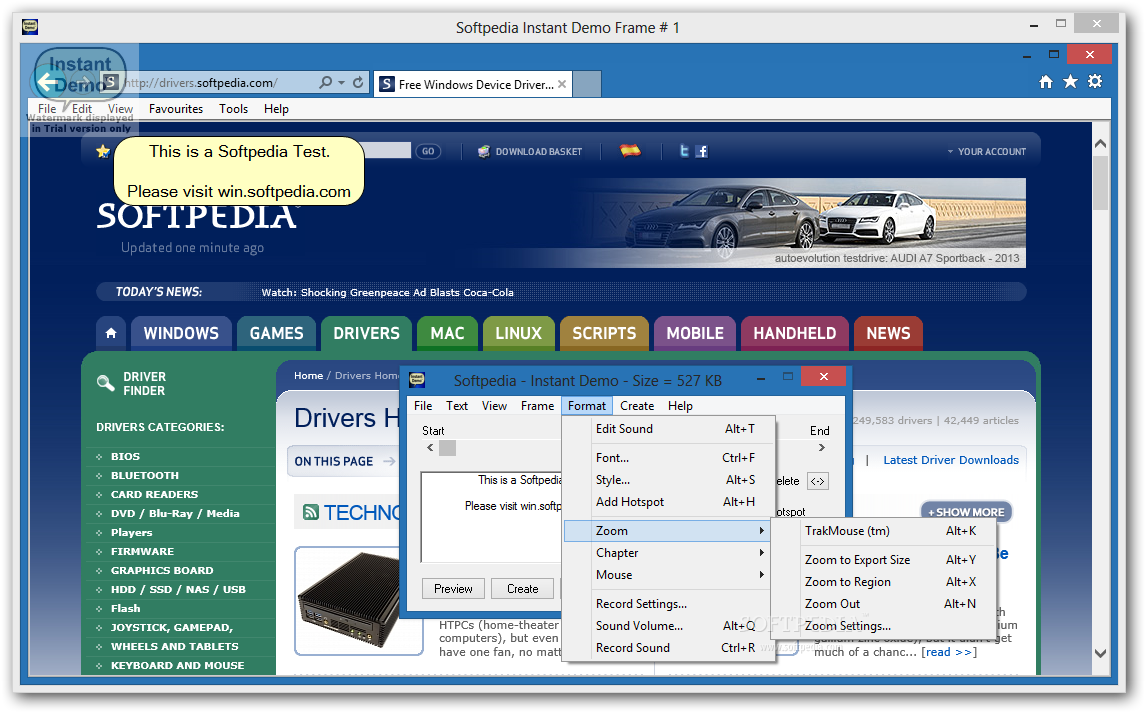
Task: Open the Download Basket
Action: (x=531, y=151)
